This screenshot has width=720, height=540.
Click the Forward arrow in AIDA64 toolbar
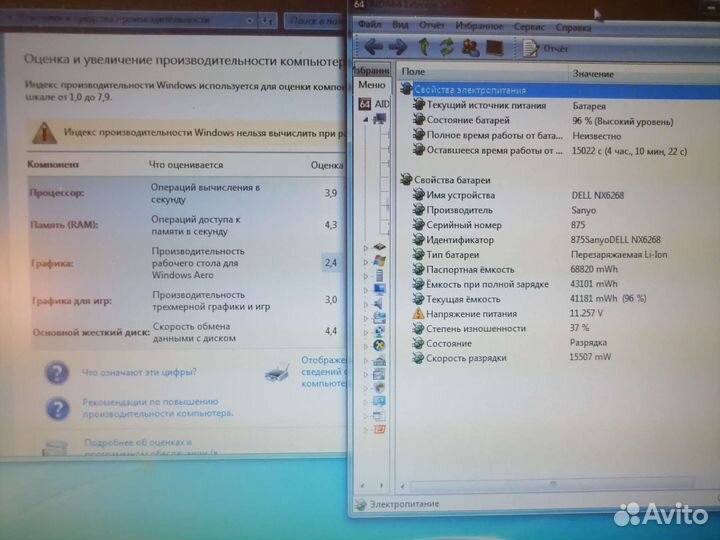click(397, 46)
